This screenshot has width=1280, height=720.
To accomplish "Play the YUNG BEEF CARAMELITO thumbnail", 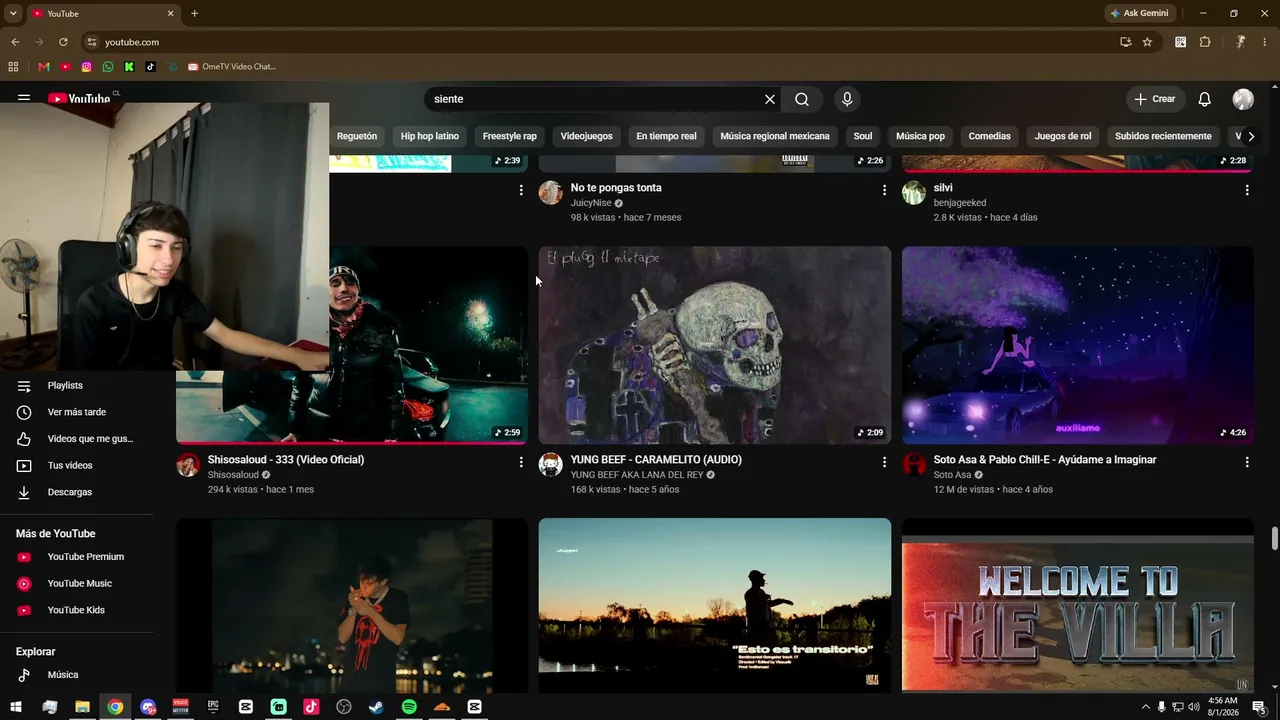I will [x=715, y=345].
